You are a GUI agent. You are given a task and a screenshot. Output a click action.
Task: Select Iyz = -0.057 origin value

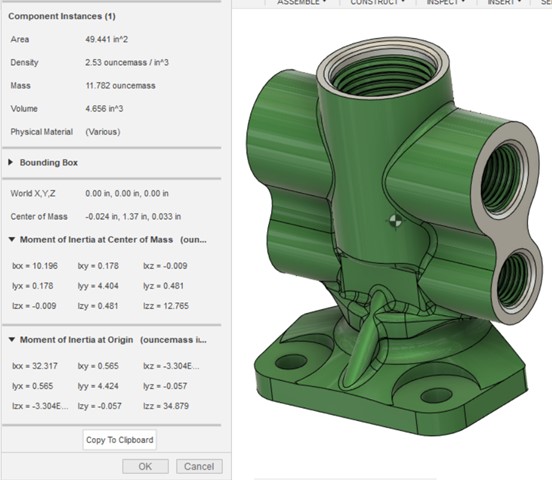coord(165,386)
